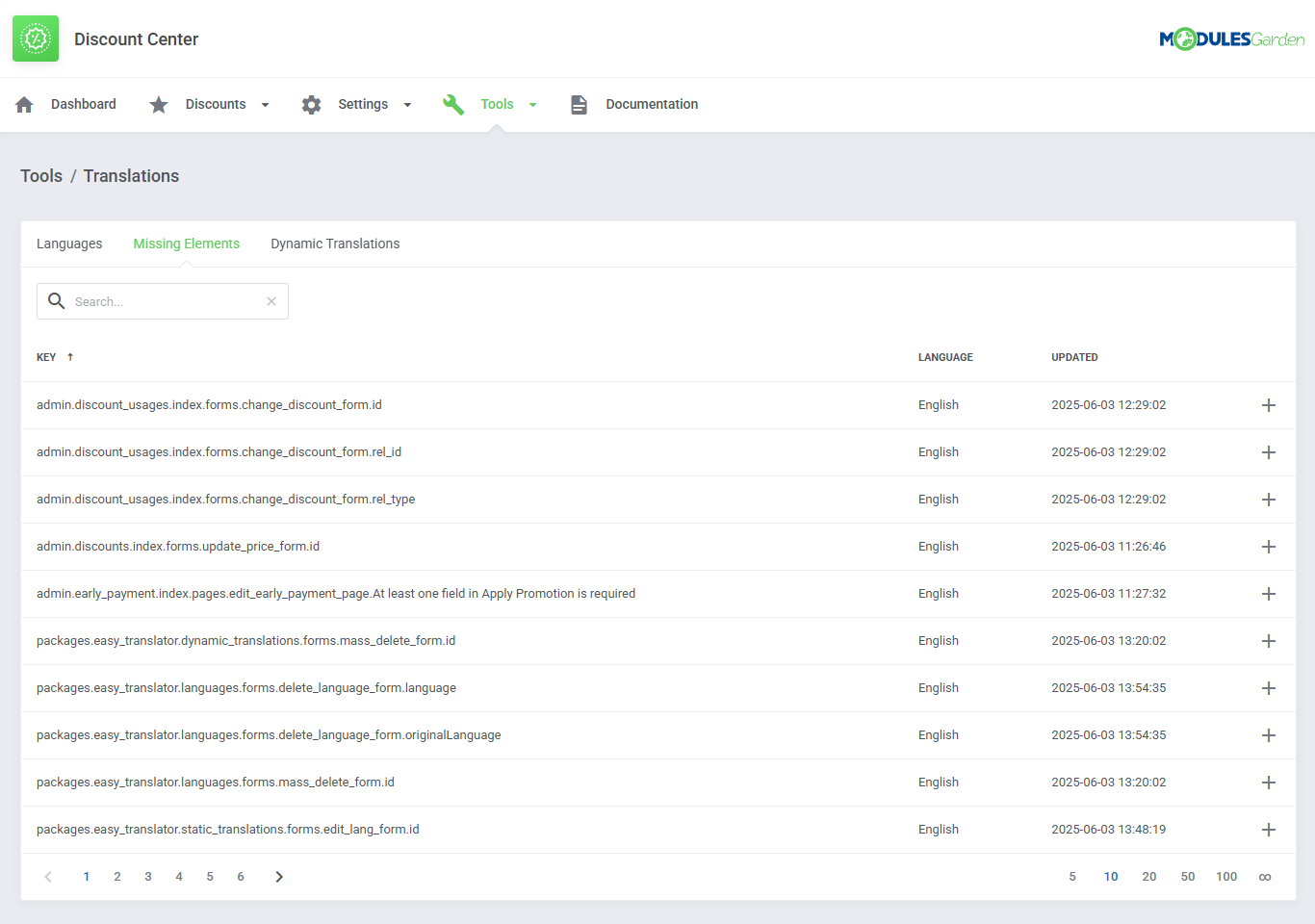Expand the Discounts dropdown arrow
The height and width of the screenshot is (924, 1315).
pyautogui.click(x=266, y=105)
